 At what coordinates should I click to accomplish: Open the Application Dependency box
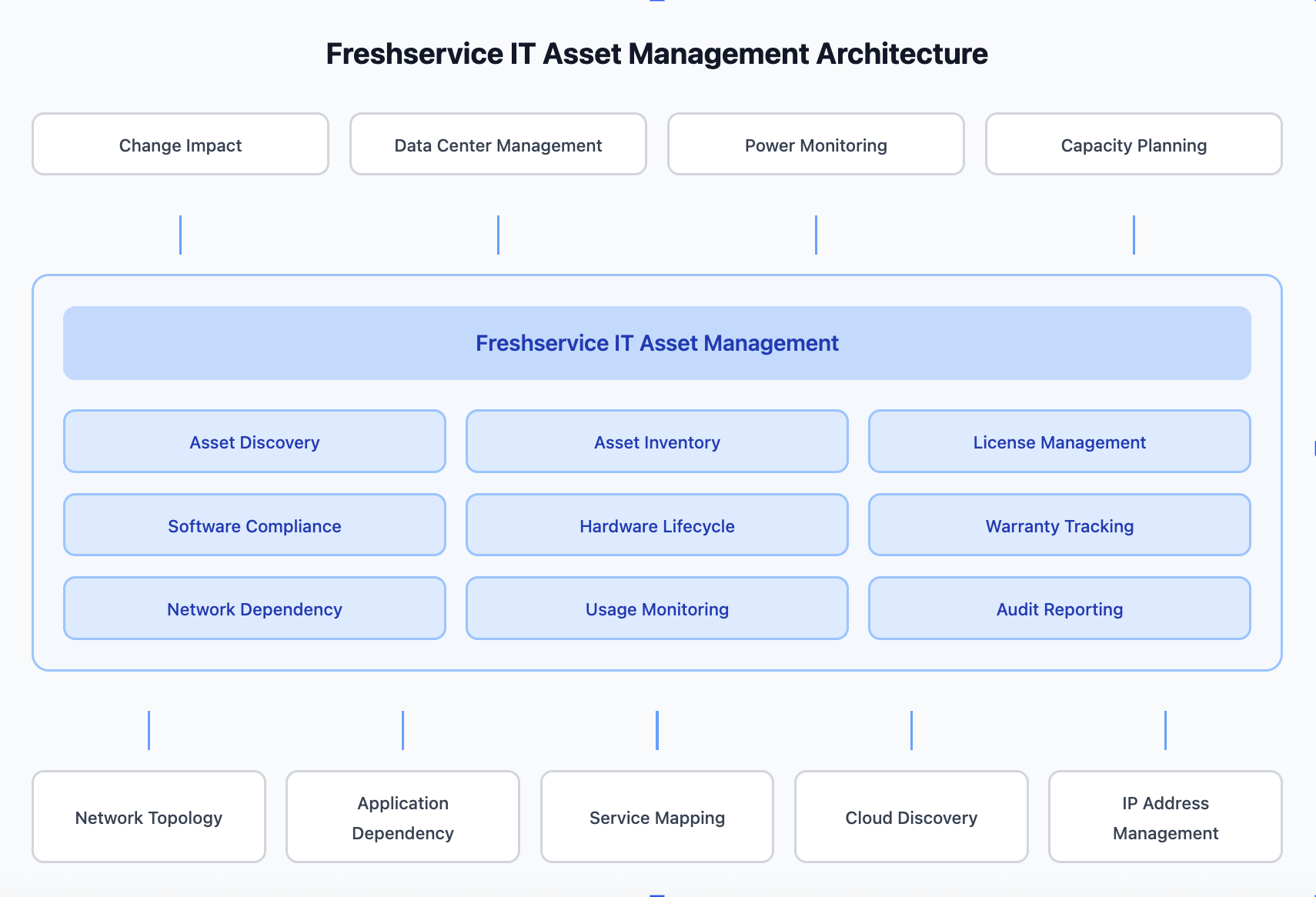tap(402, 817)
